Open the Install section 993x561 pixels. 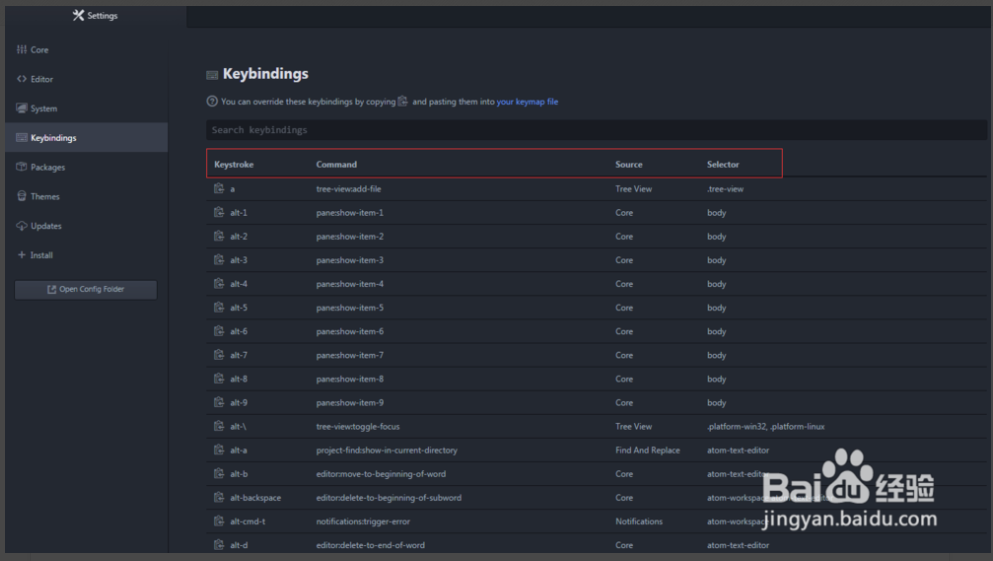86,255
